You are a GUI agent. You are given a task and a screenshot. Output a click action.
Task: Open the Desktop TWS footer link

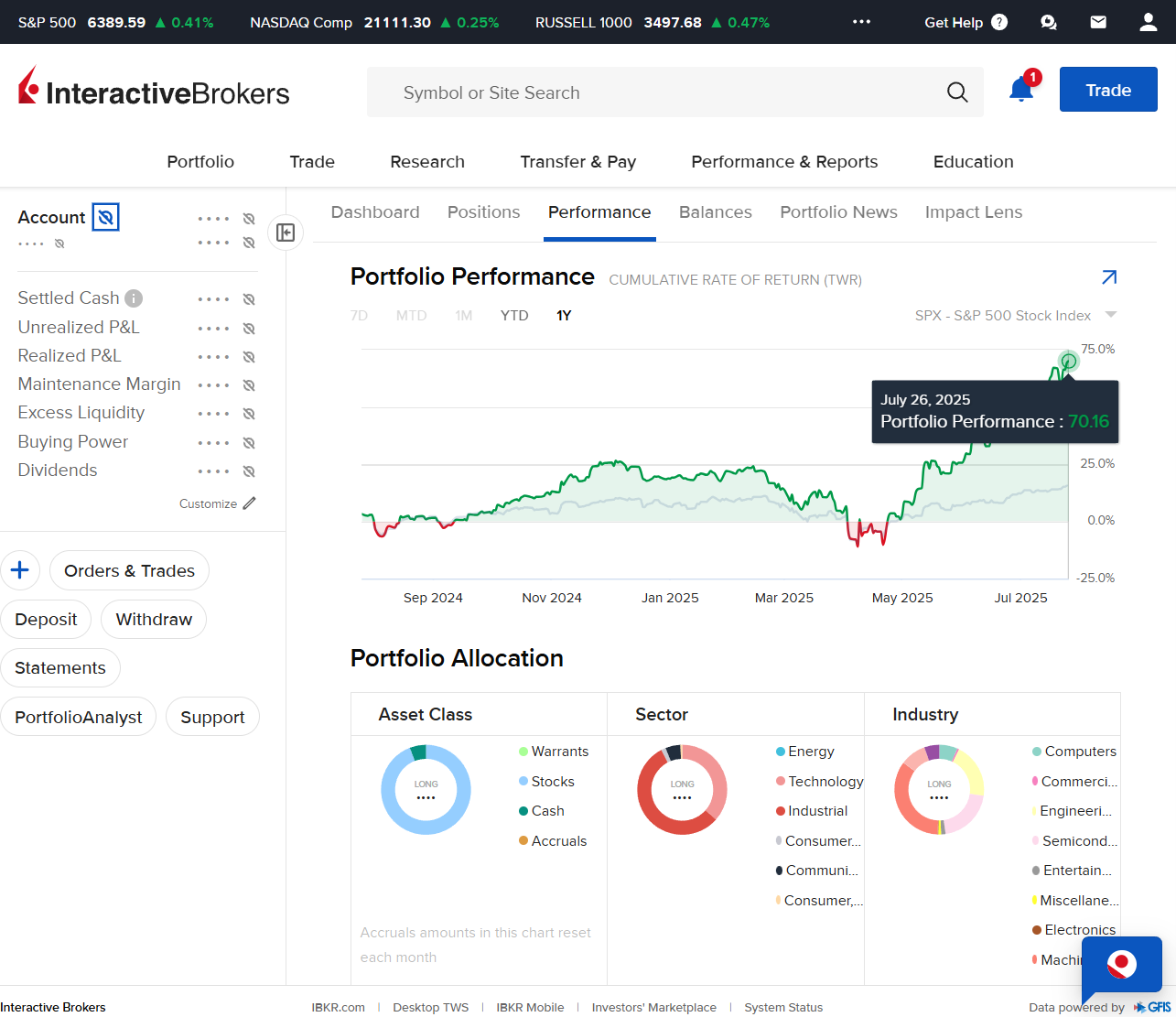click(430, 1007)
